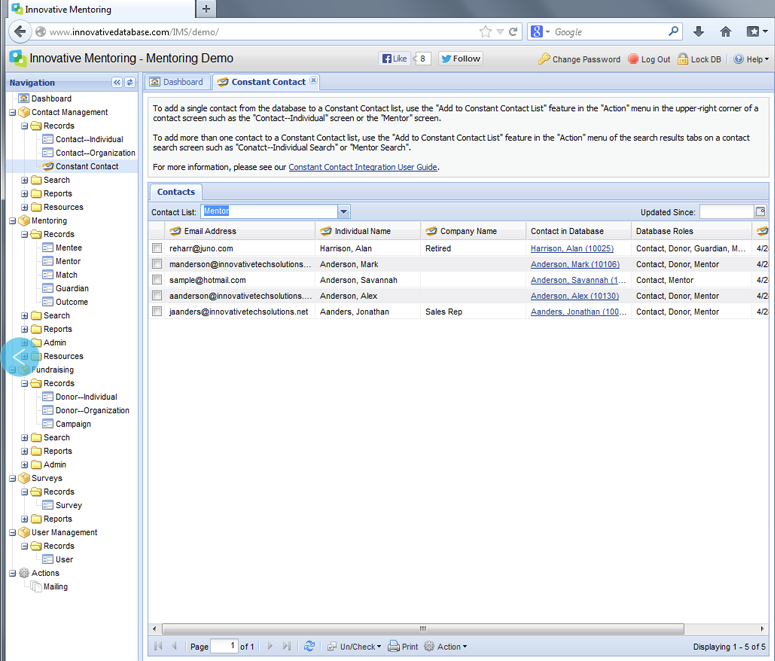This screenshot has width=775, height=661.
Task: Click the refresh icon in the paging toolbar
Action: click(309, 646)
